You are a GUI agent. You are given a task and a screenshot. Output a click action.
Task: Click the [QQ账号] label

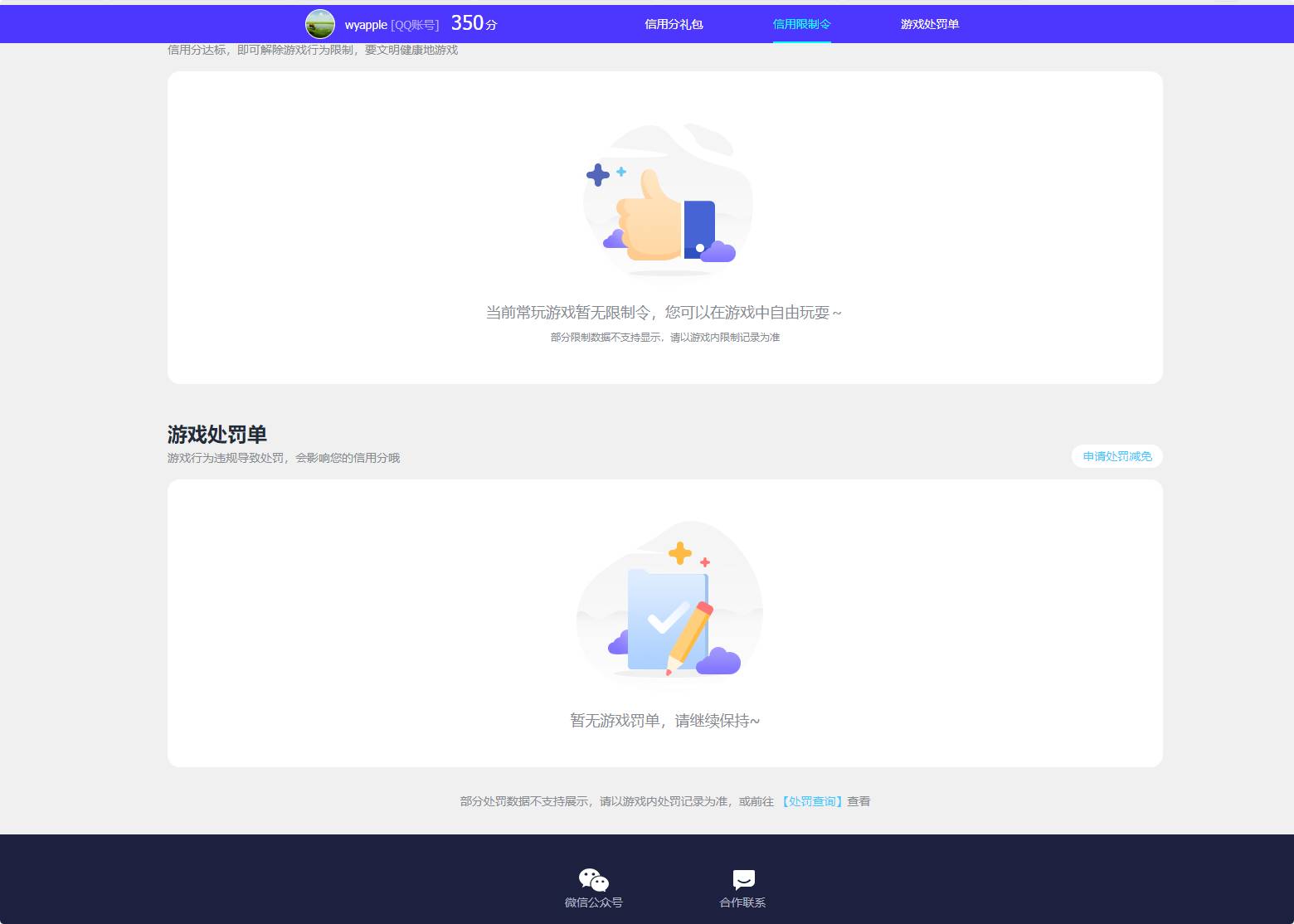pos(415,25)
